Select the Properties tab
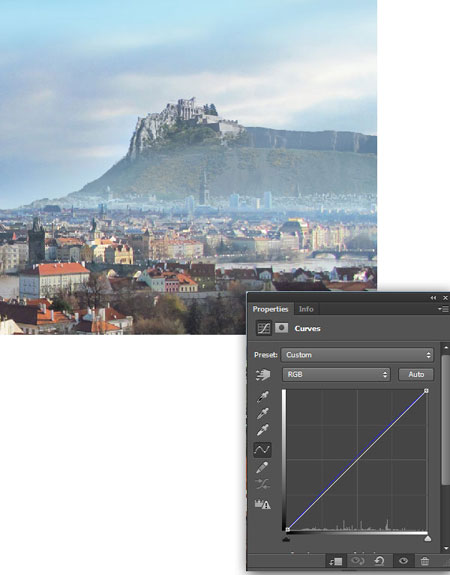 [x=270, y=309]
